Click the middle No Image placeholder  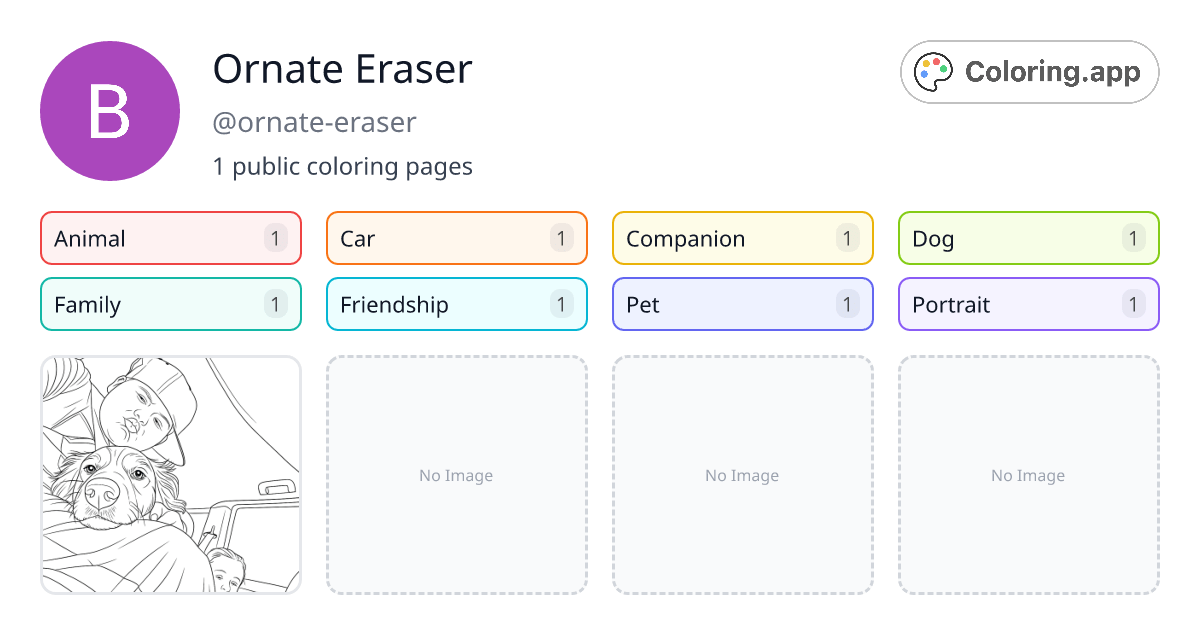742,475
